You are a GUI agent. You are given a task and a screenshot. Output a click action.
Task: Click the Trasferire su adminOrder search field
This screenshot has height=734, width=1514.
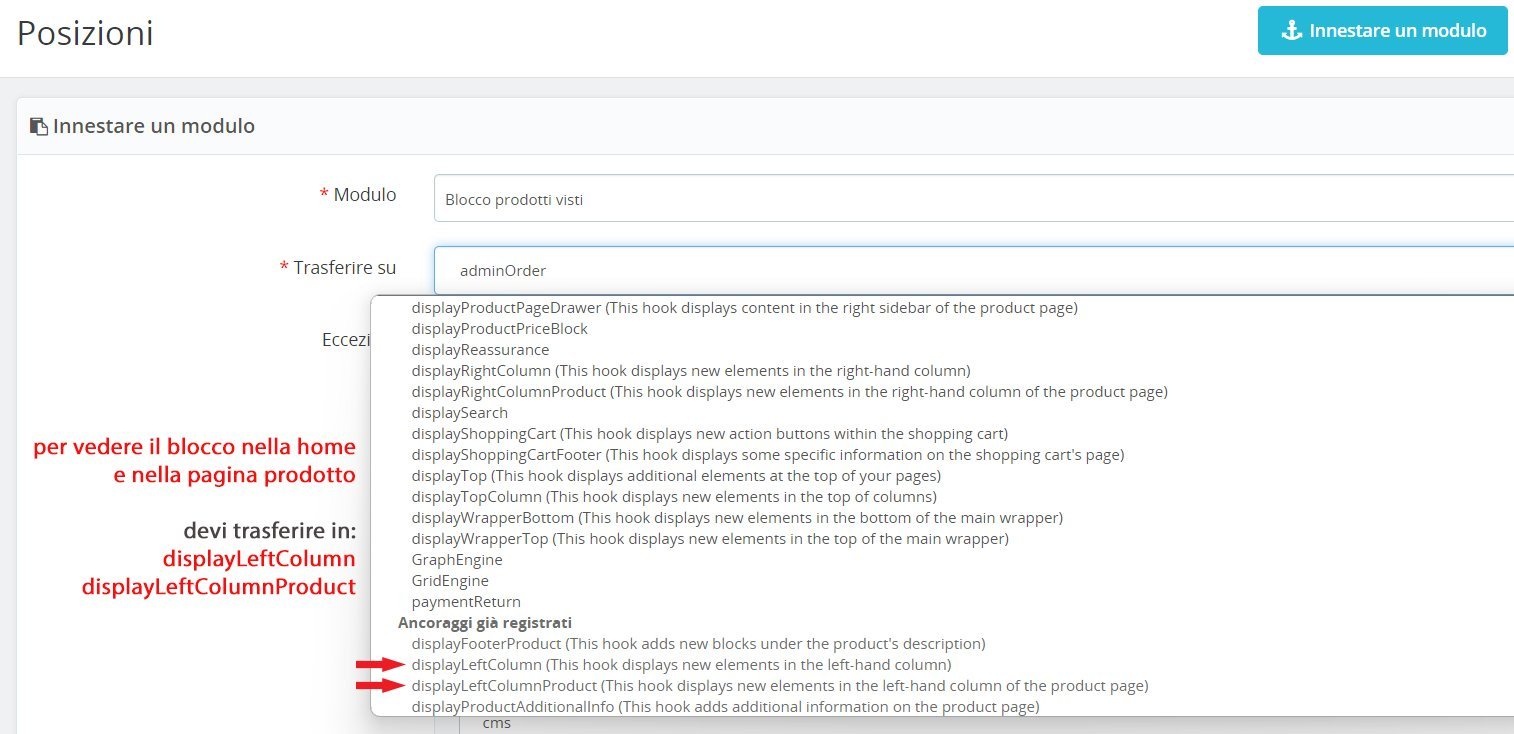[974, 270]
